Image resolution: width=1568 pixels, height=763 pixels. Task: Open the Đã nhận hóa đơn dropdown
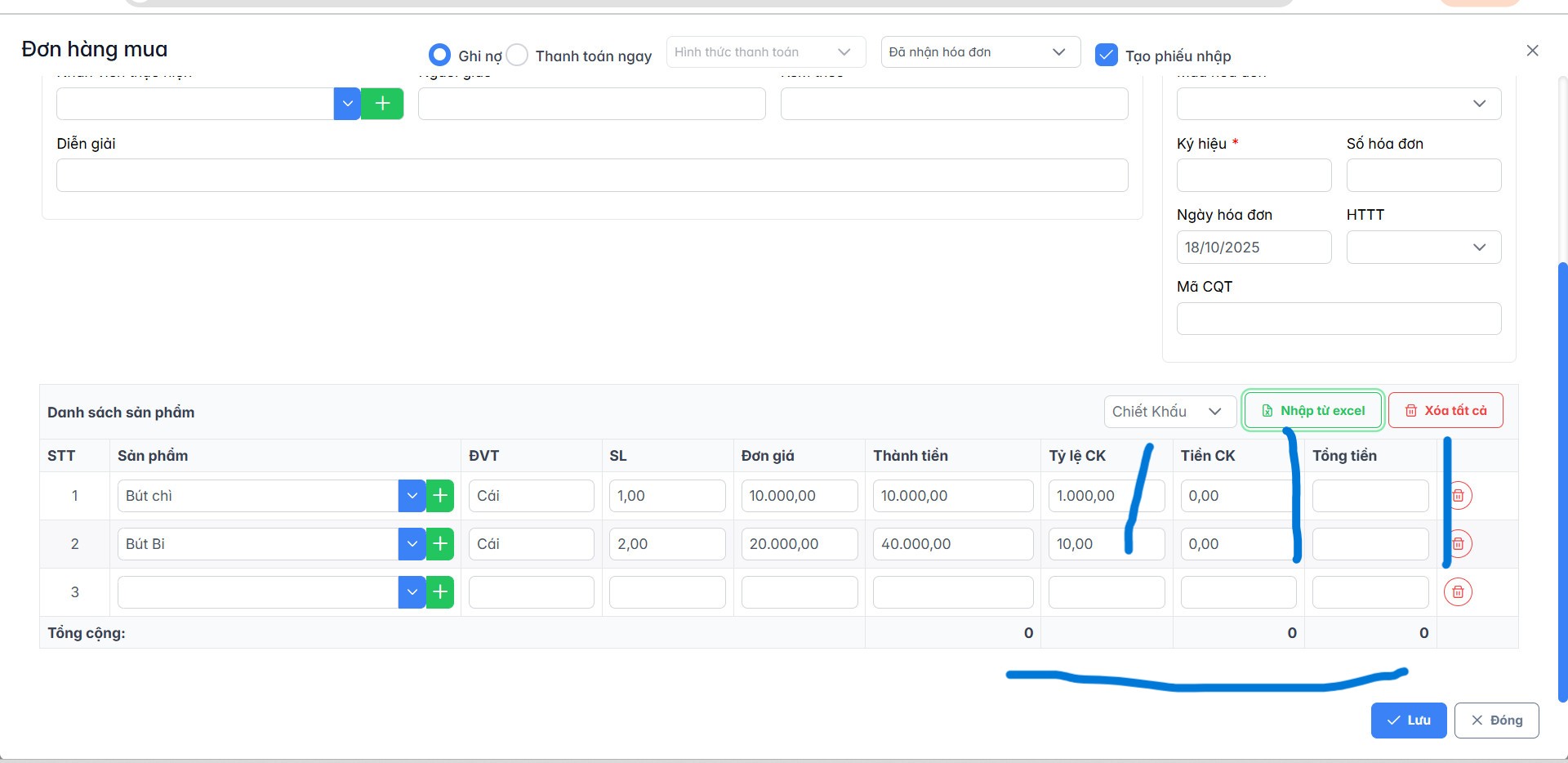pos(980,52)
